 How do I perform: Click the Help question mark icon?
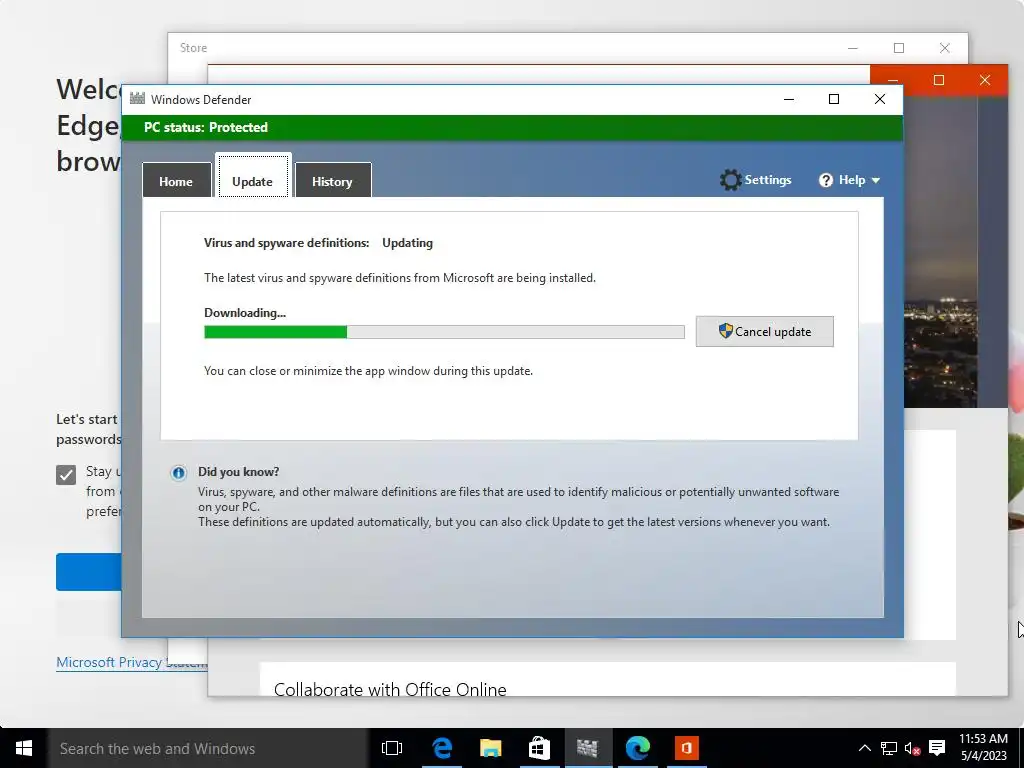[x=826, y=180]
